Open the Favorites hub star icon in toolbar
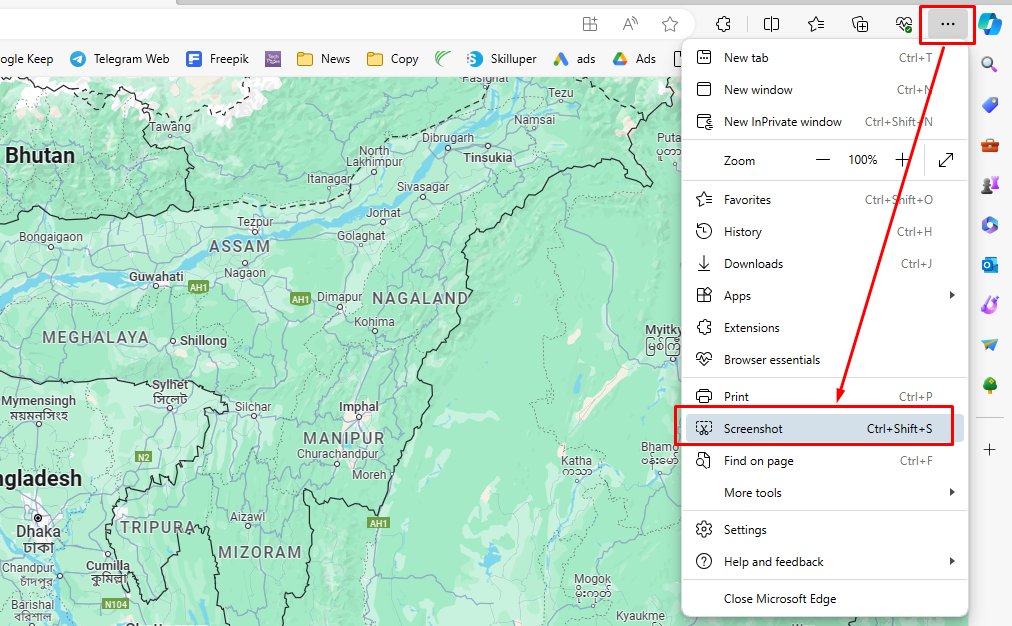The width and height of the screenshot is (1012, 626). coord(815,24)
